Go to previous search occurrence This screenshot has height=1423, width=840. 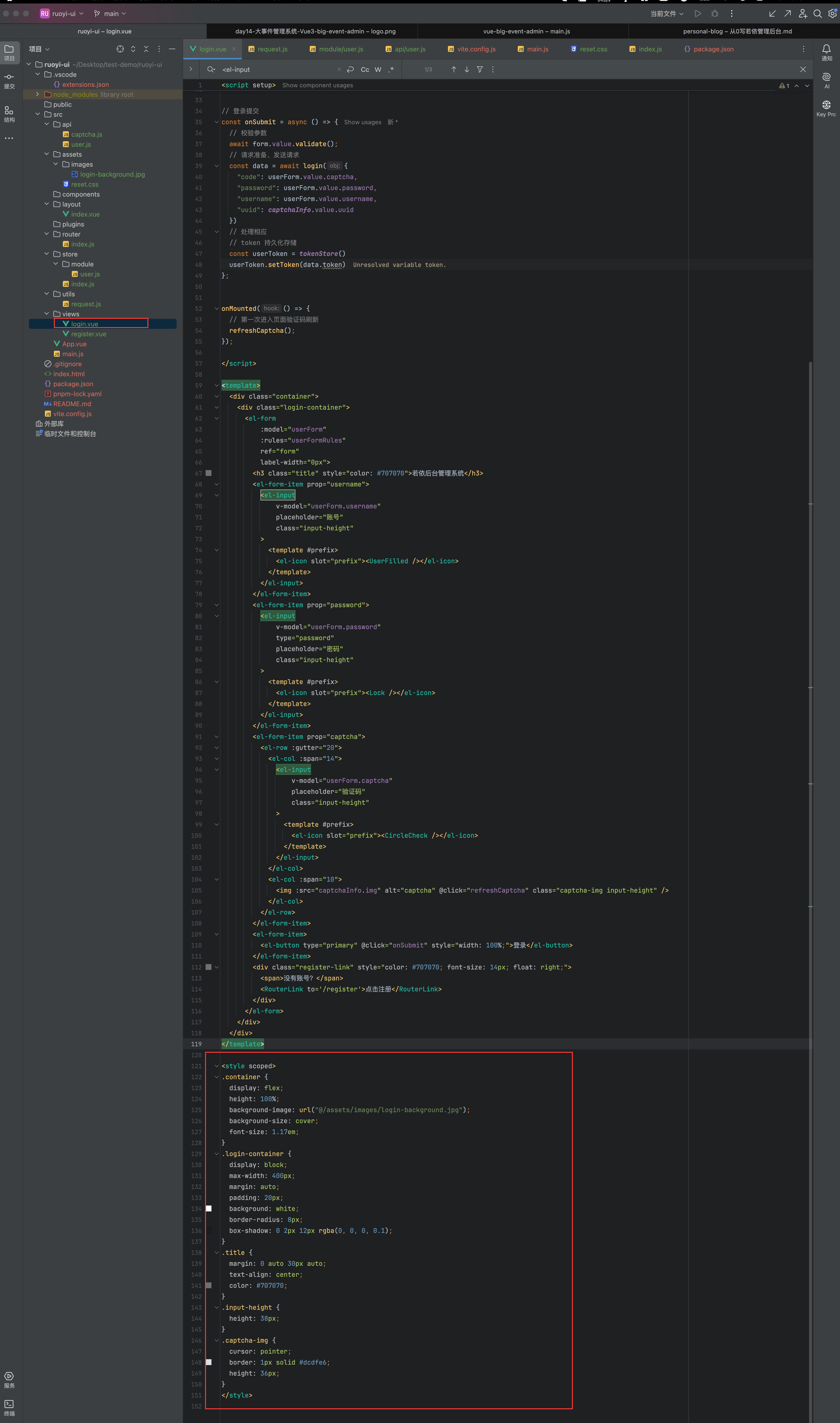click(453, 70)
